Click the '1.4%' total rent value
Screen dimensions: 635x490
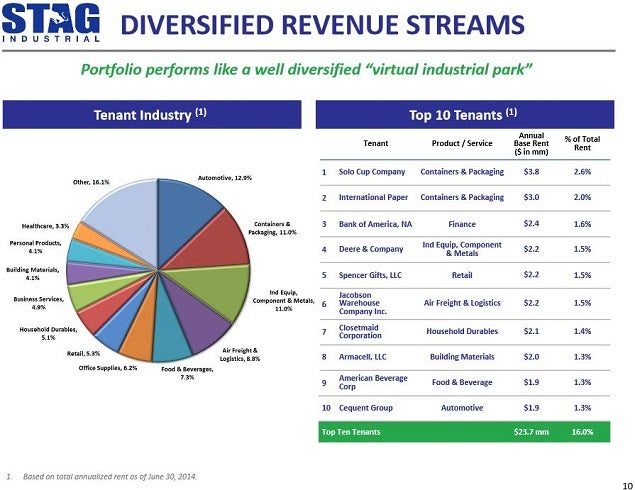pyautogui.click(x=582, y=331)
